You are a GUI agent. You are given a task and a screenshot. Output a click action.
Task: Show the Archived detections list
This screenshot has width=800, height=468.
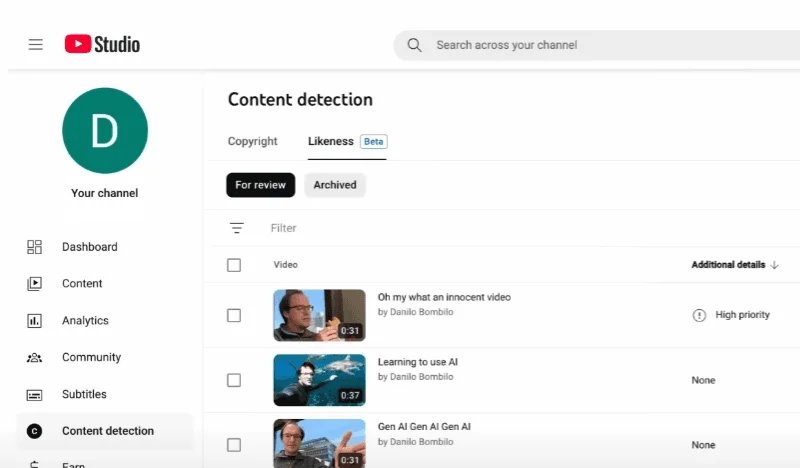click(x=335, y=185)
